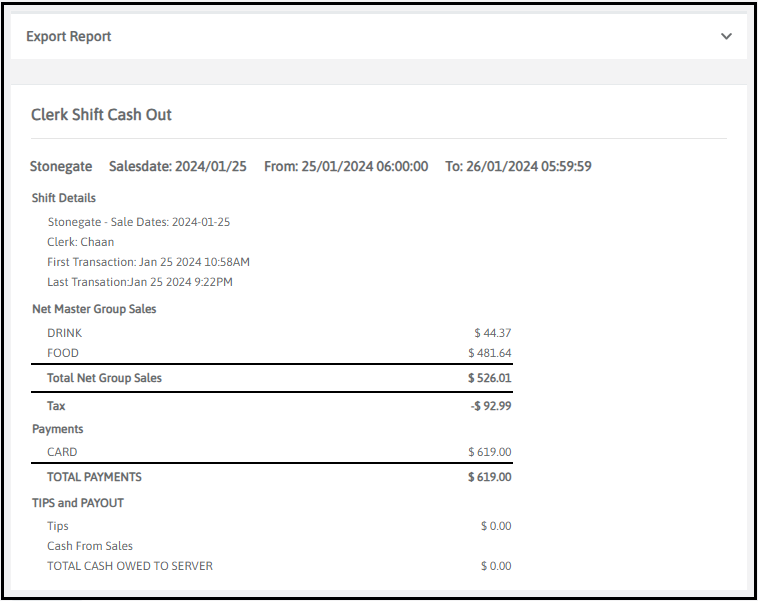Click the Clerk: Chaan line

(x=81, y=242)
